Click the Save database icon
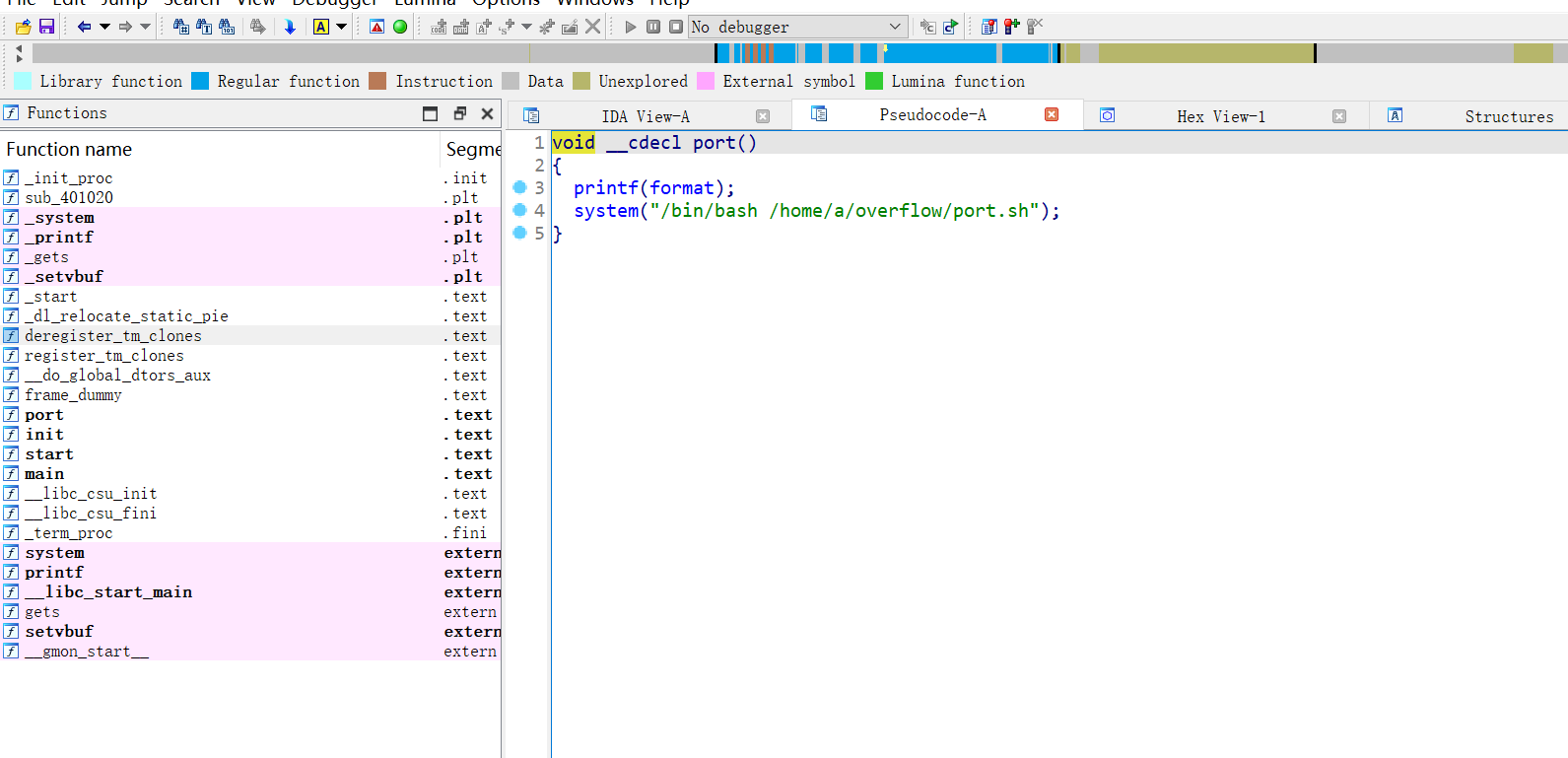The width and height of the screenshot is (1568, 758). (46, 27)
